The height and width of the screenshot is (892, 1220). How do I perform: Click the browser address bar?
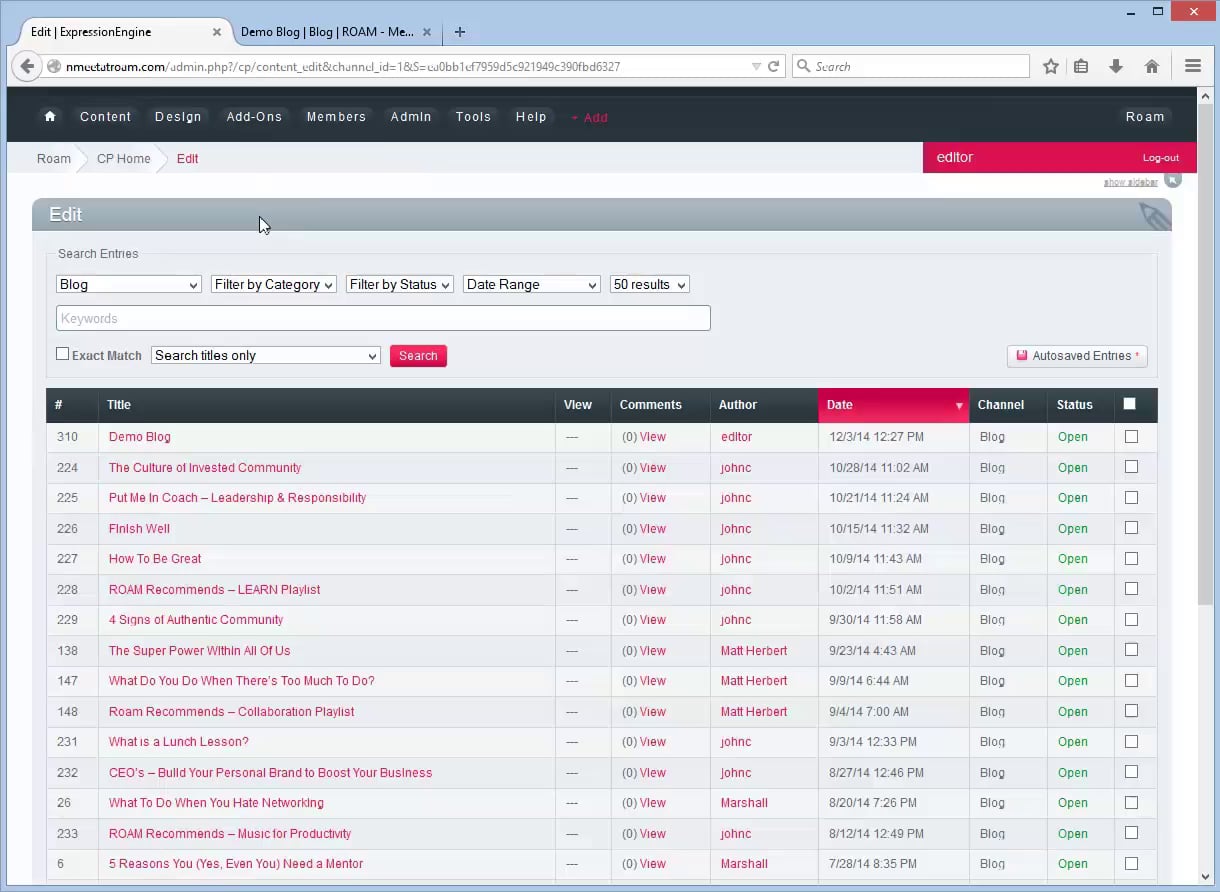(400, 67)
